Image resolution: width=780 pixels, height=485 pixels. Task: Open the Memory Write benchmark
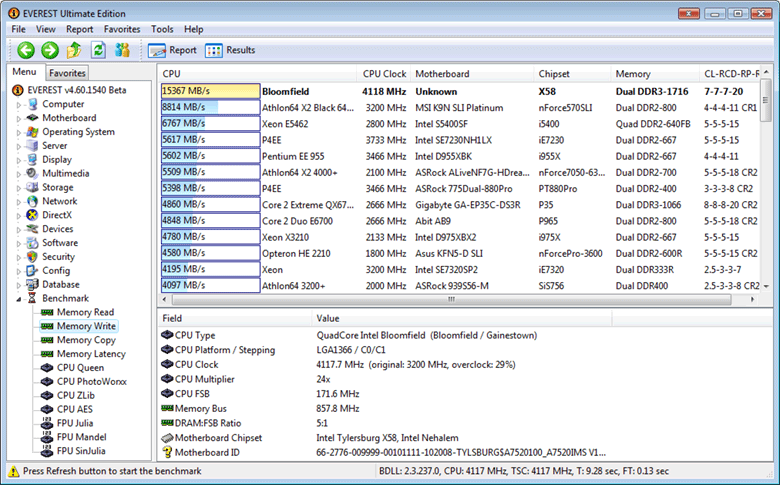click(x=86, y=326)
